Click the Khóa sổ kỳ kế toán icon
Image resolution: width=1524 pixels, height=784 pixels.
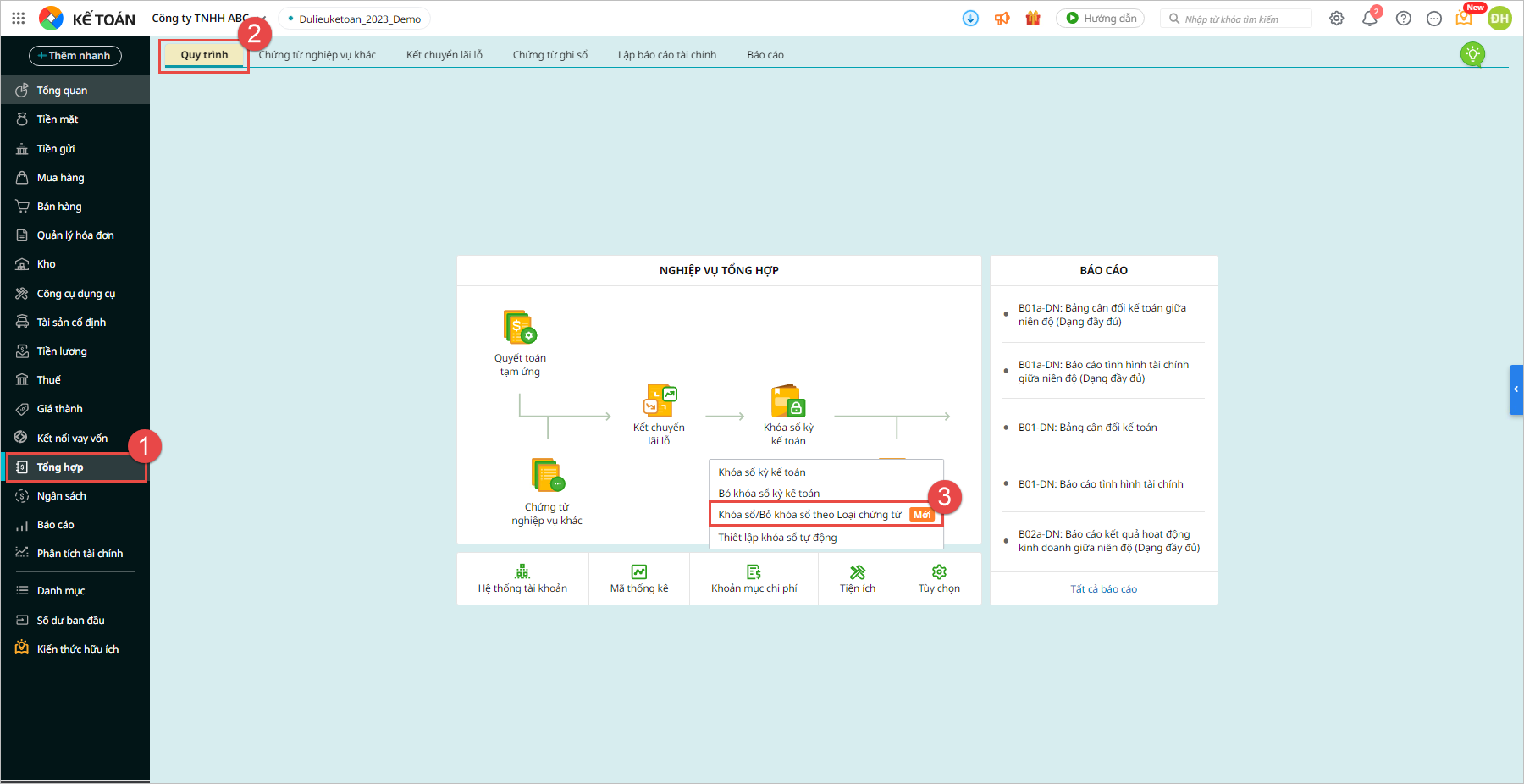pyautogui.click(x=788, y=400)
